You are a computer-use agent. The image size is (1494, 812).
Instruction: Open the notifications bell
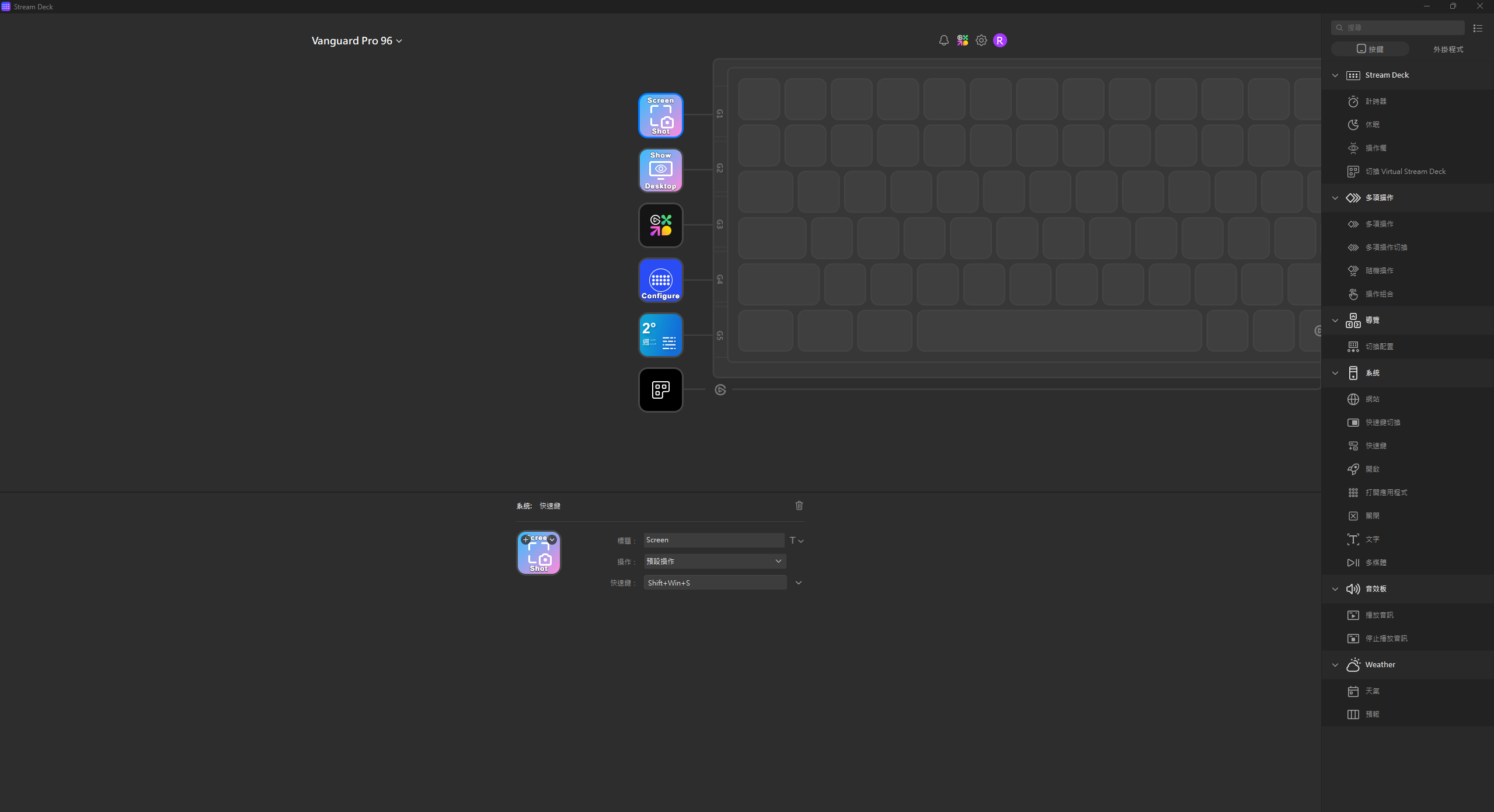(943, 40)
